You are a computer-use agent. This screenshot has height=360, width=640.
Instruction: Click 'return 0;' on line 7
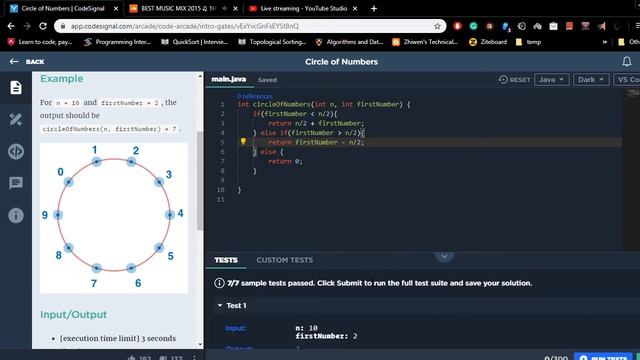pos(285,161)
